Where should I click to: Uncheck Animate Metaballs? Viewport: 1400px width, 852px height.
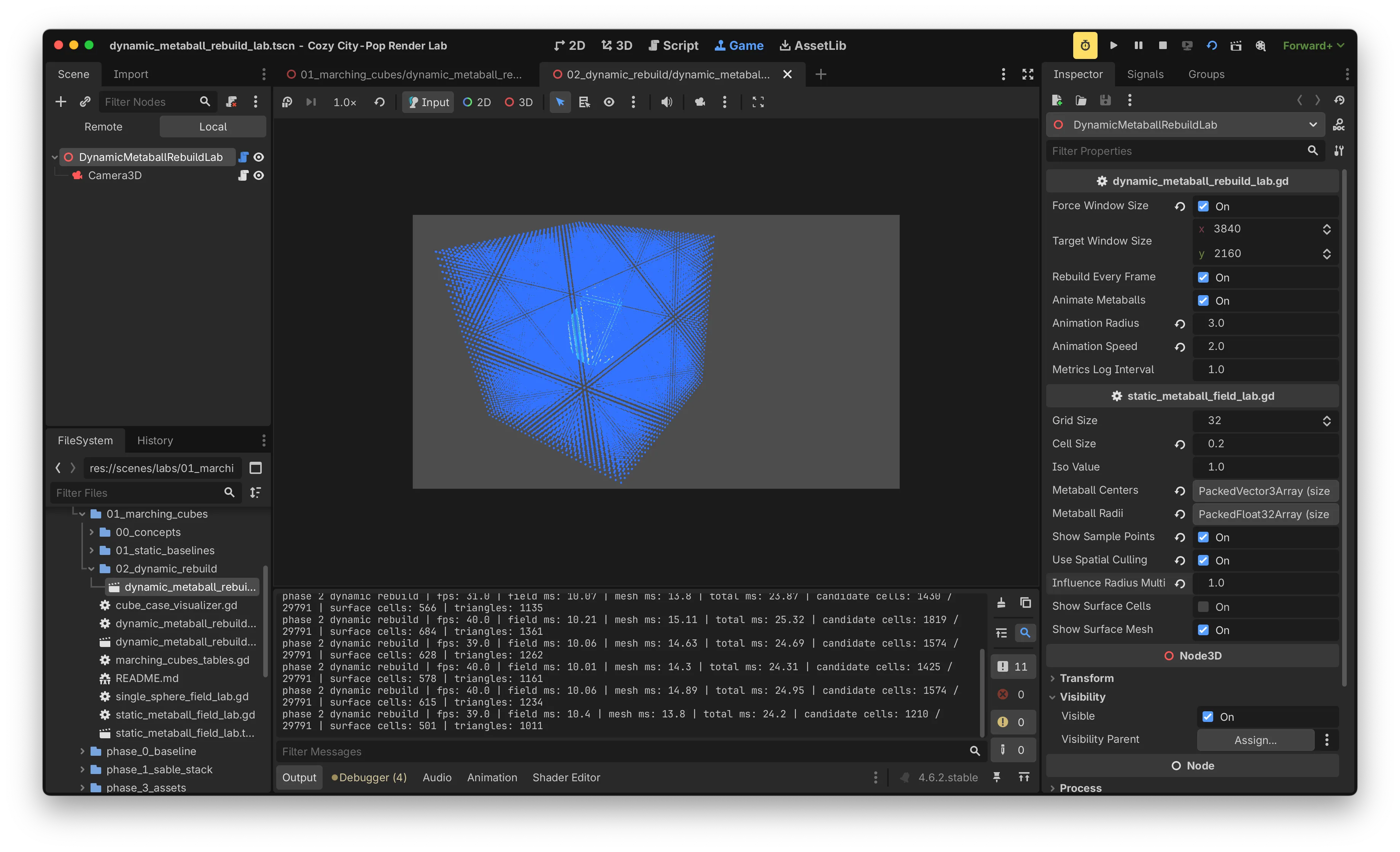pyautogui.click(x=1203, y=300)
